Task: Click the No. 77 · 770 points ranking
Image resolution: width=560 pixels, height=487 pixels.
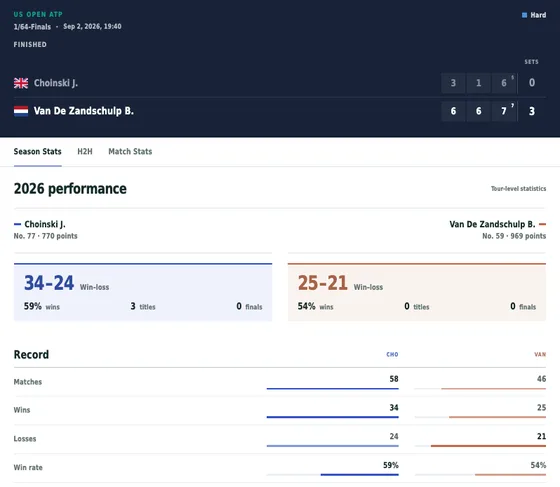Action: tap(45, 236)
